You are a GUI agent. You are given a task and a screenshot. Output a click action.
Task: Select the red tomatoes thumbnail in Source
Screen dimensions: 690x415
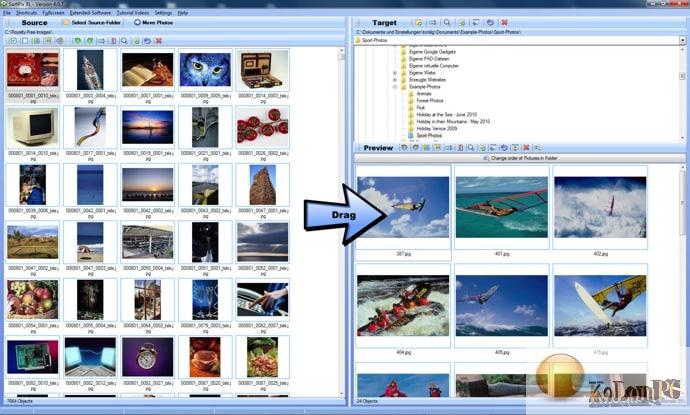click(263, 127)
